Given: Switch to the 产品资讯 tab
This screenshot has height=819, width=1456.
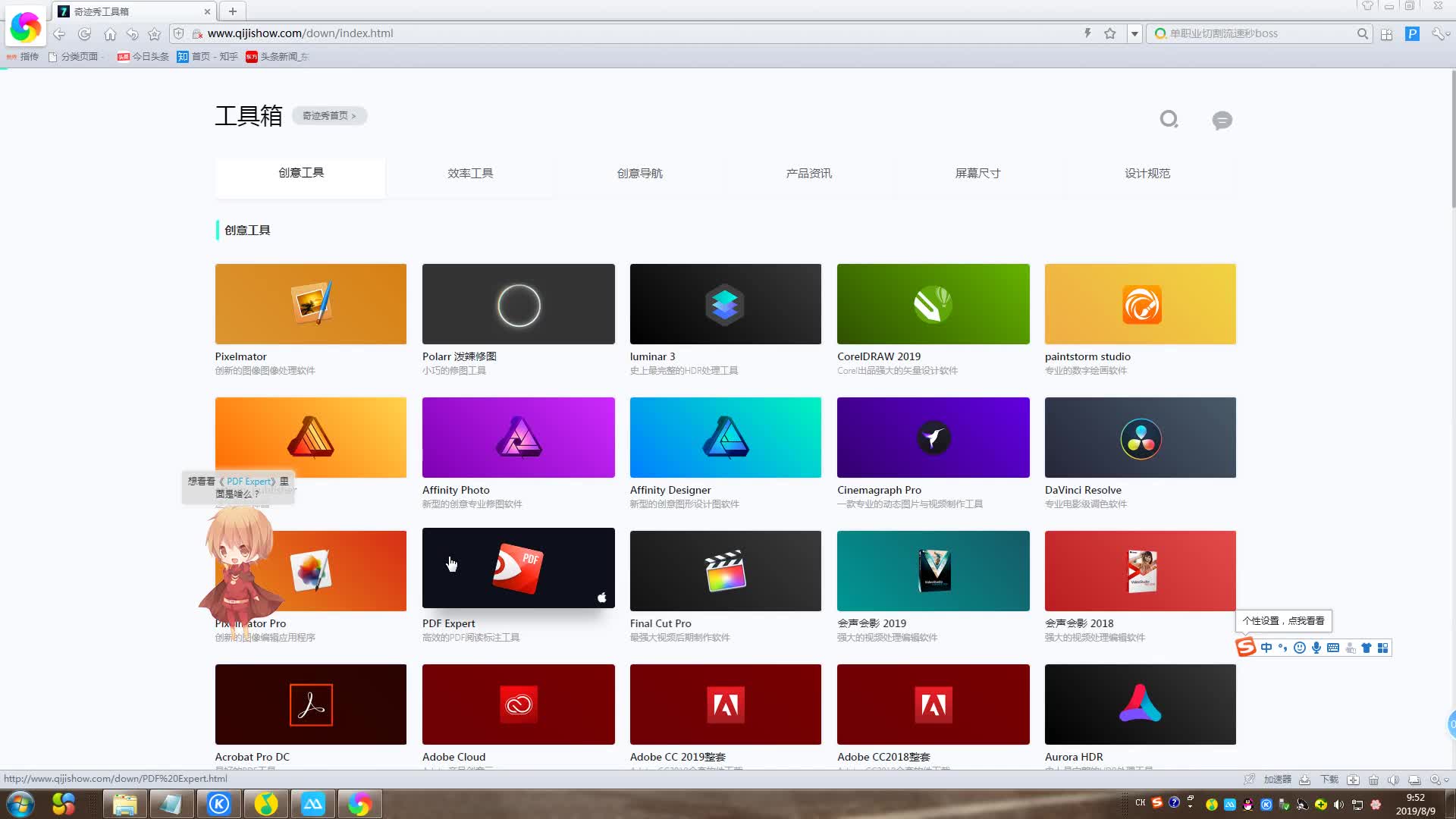Looking at the screenshot, I should pos(808,174).
